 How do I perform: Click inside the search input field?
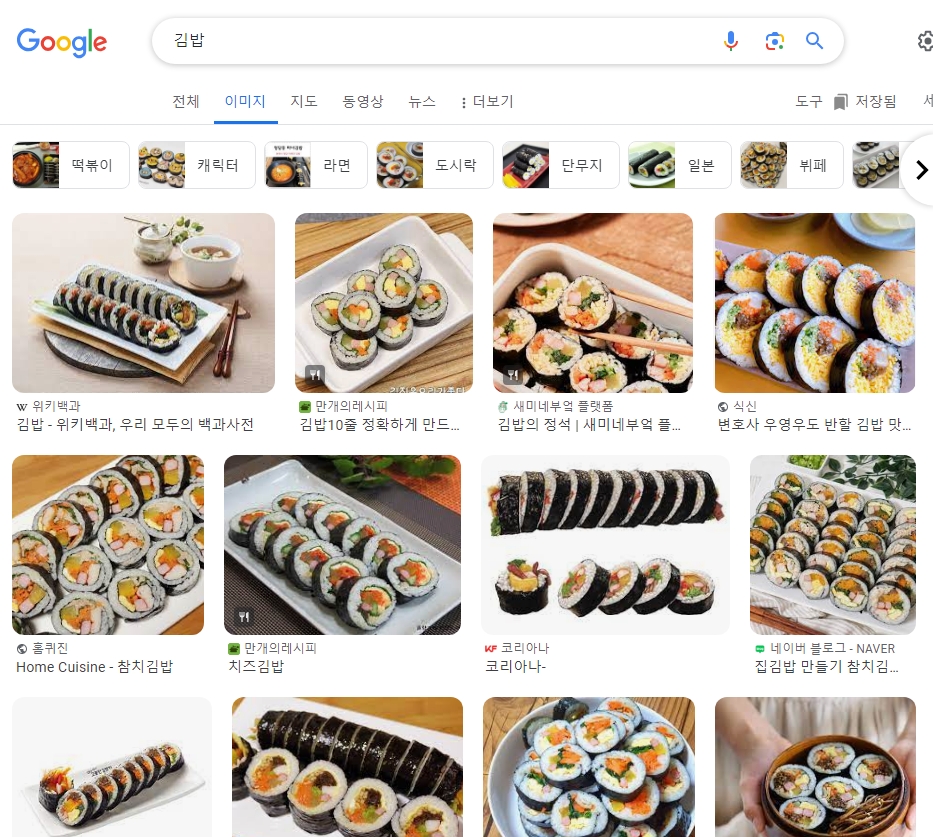click(400, 41)
